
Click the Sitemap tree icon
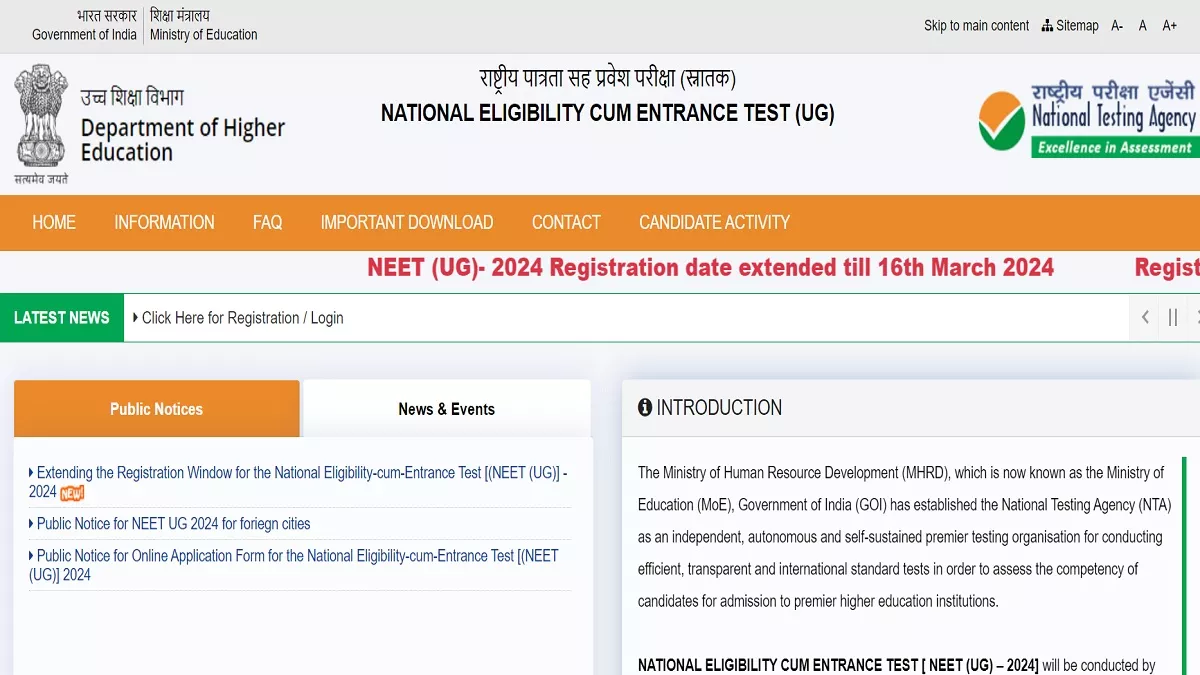pyautogui.click(x=1047, y=26)
